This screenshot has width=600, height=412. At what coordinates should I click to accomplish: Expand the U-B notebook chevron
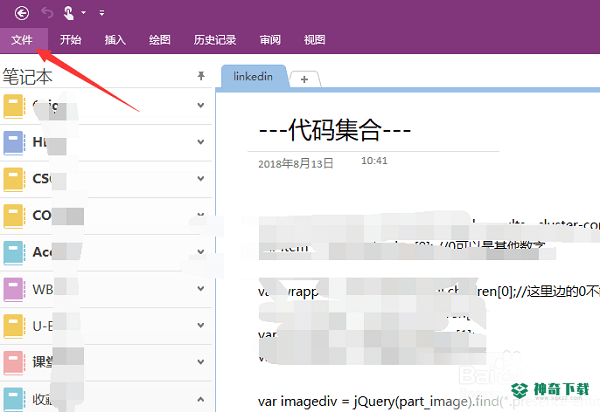pyautogui.click(x=201, y=325)
